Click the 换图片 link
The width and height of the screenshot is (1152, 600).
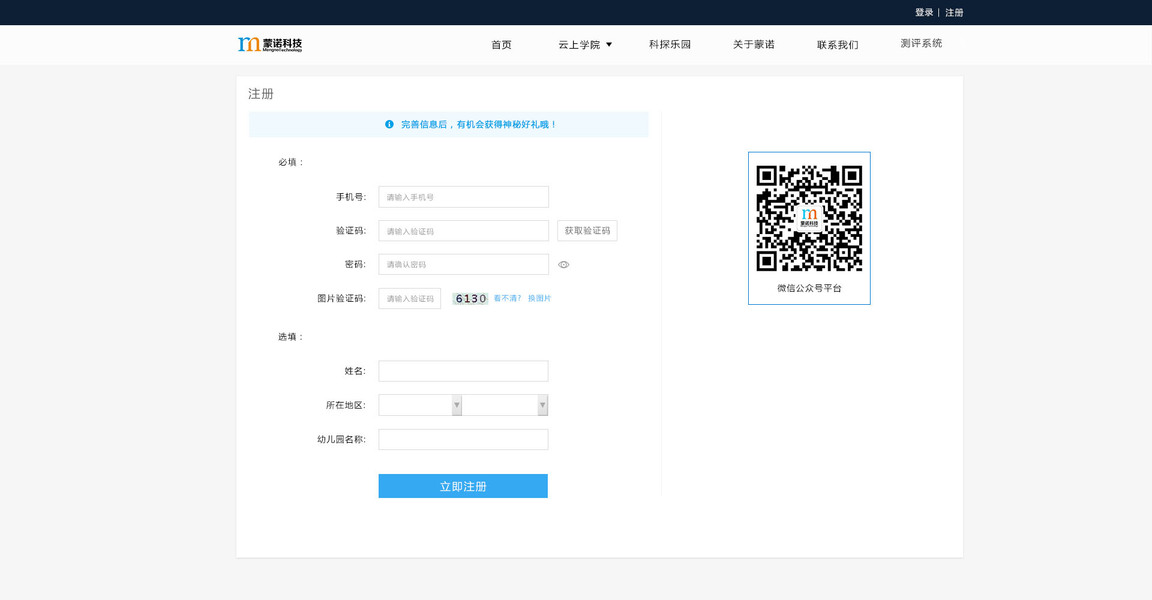click(539, 298)
